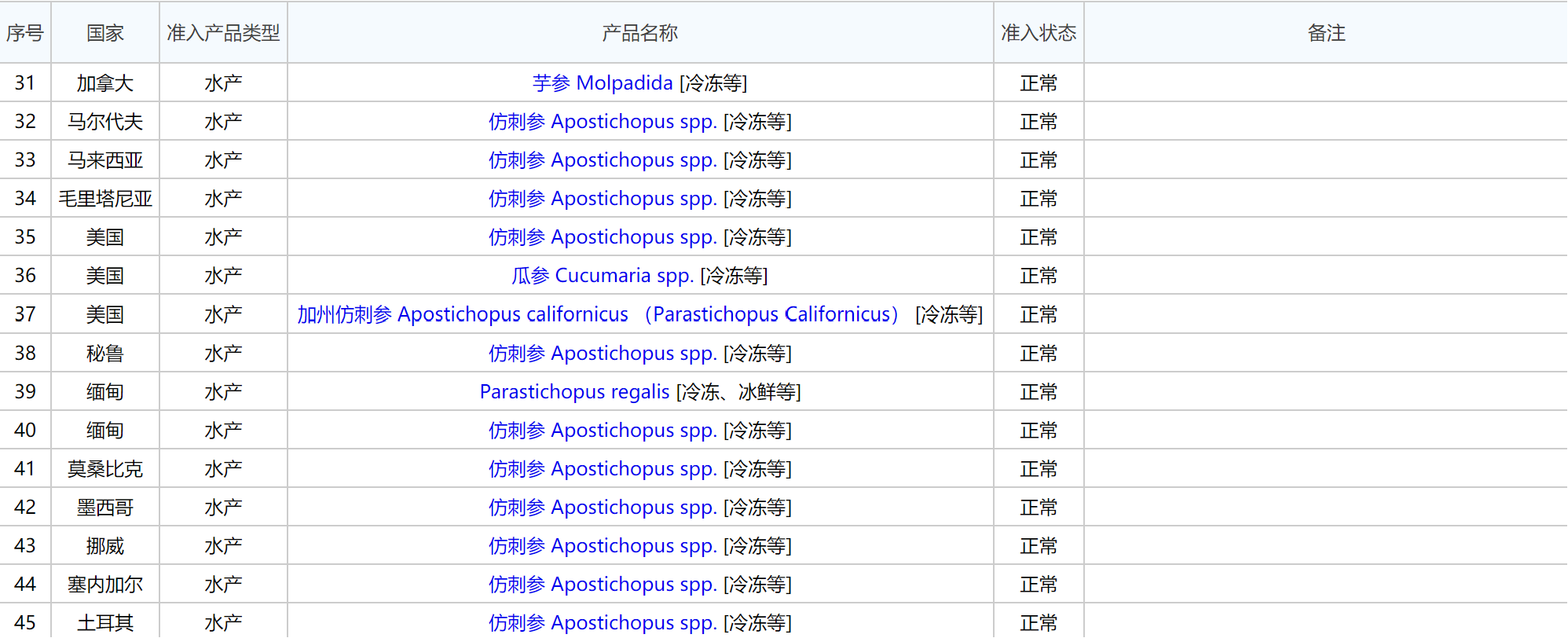This screenshot has height=638, width=1568.
Task: Click the 备注 column header
Action: click(x=1326, y=32)
